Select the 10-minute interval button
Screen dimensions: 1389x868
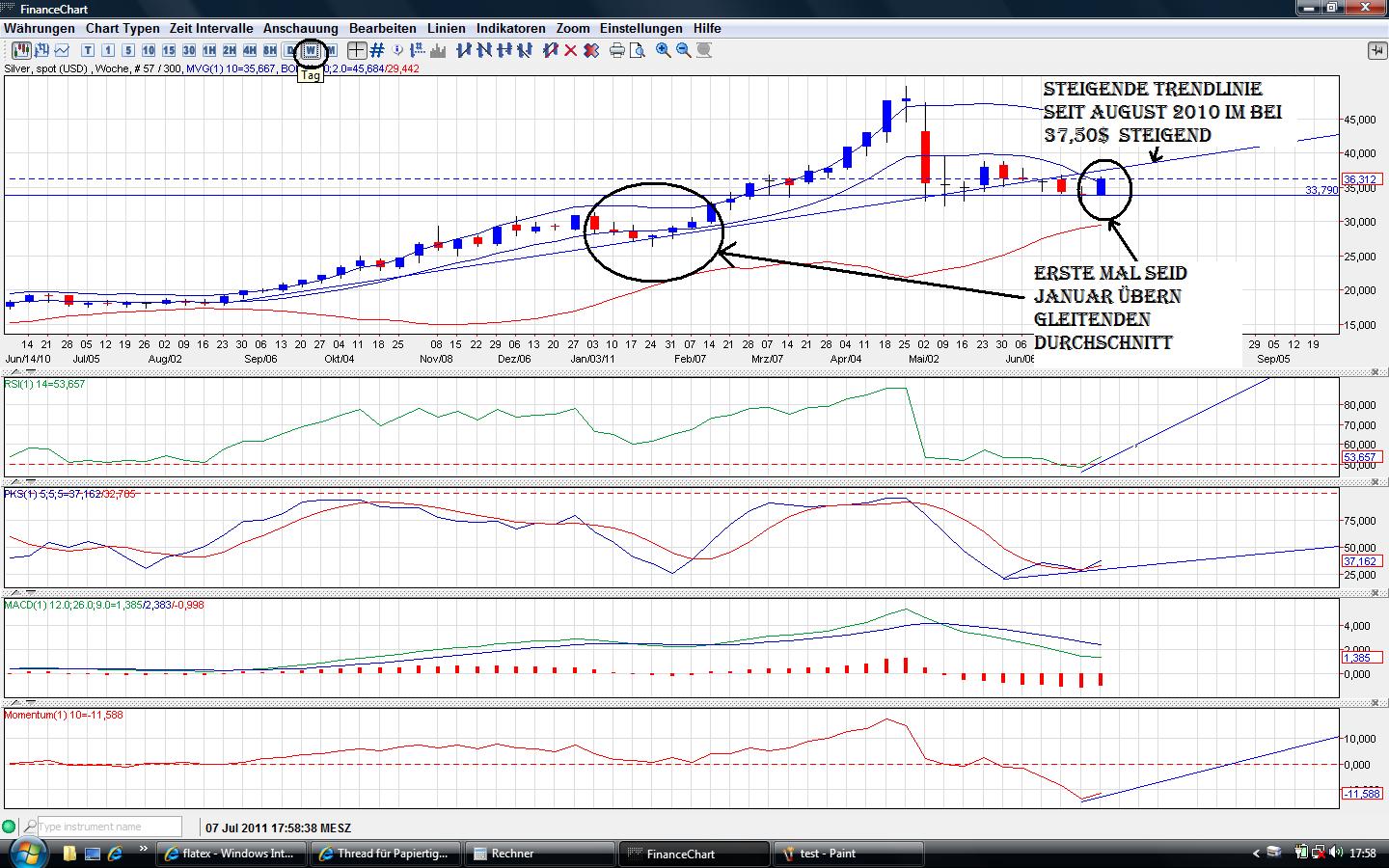coord(149,50)
